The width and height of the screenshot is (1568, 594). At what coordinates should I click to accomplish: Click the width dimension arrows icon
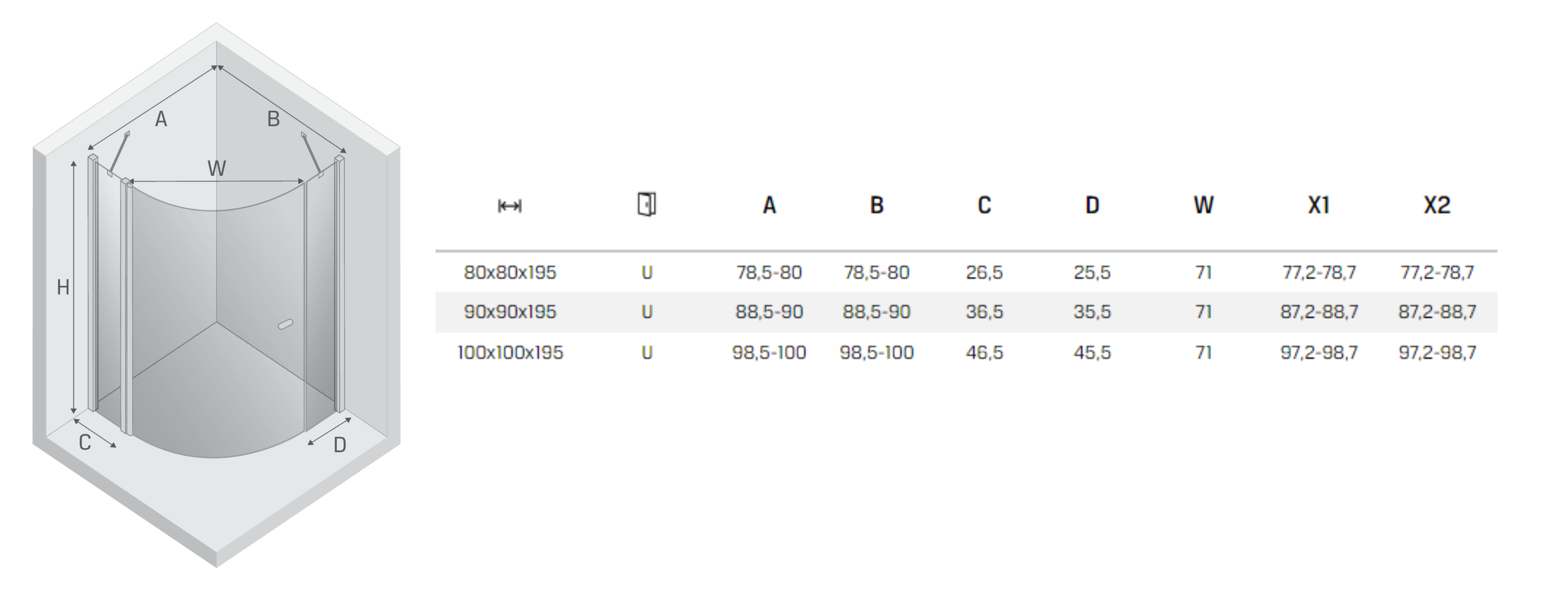(x=509, y=206)
